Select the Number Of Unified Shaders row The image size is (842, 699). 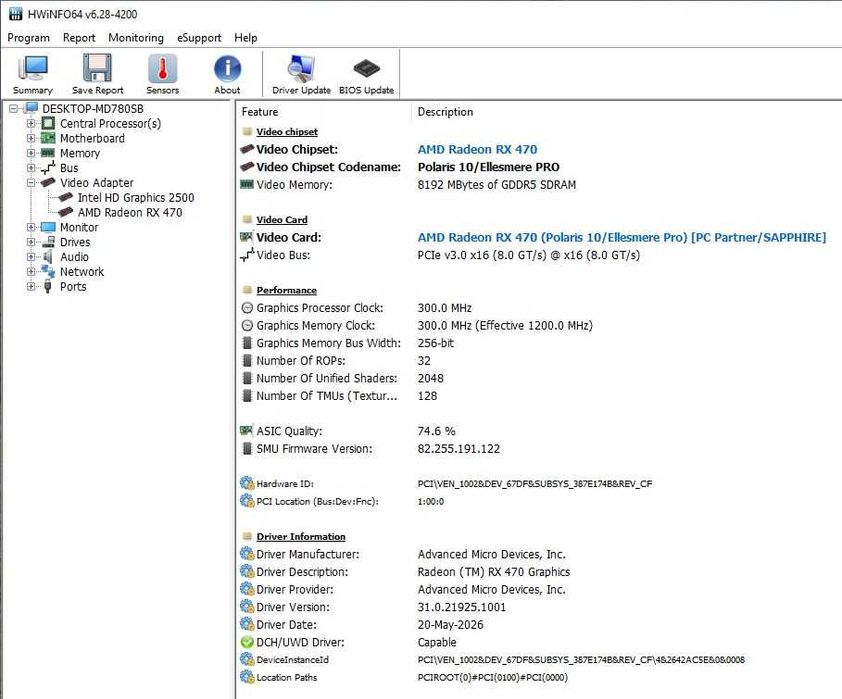(x=538, y=378)
